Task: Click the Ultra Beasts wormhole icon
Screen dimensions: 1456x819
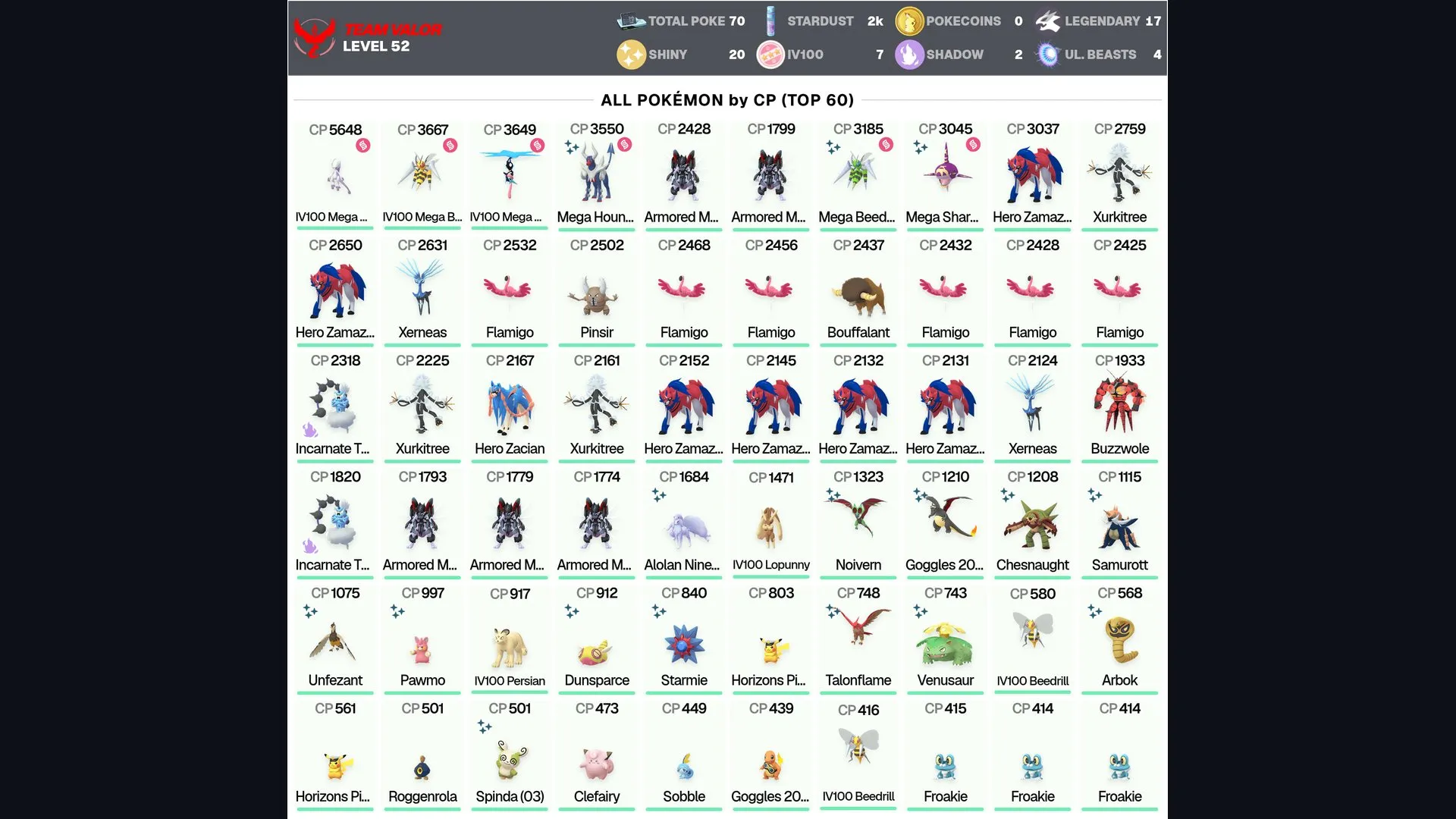Action: tap(1048, 55)
